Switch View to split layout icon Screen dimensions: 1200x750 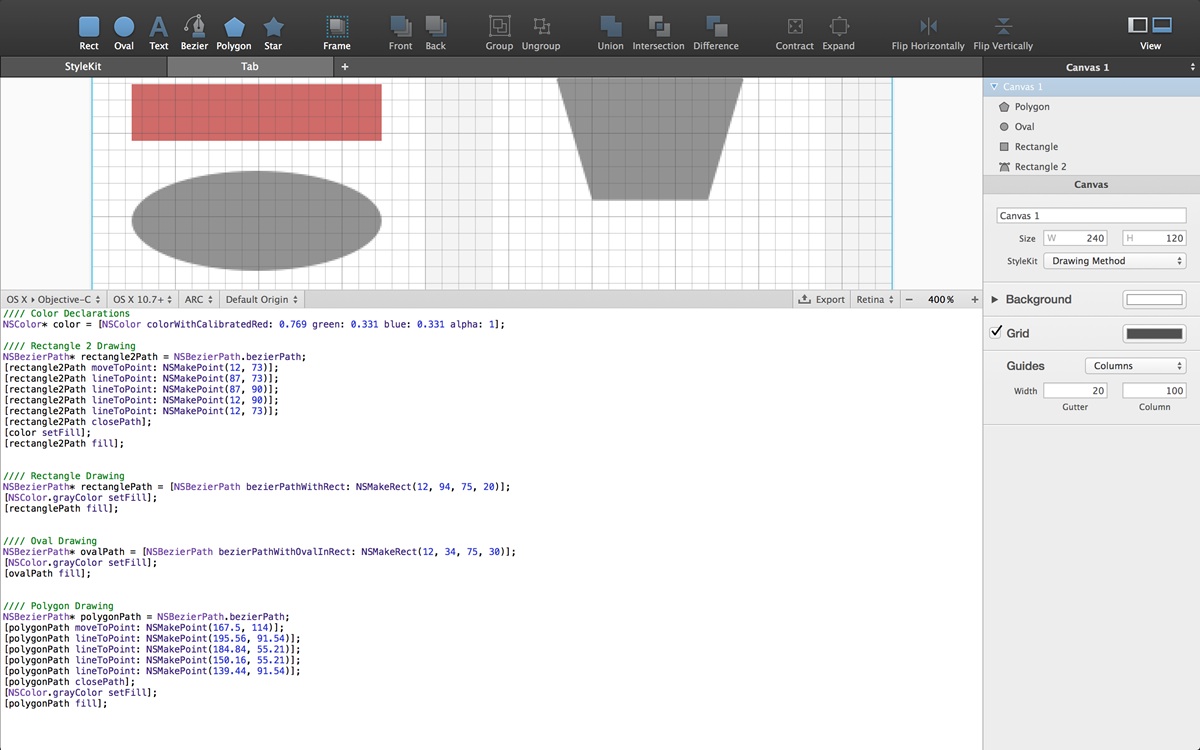pyautogui.click(x=1162, y=25)
